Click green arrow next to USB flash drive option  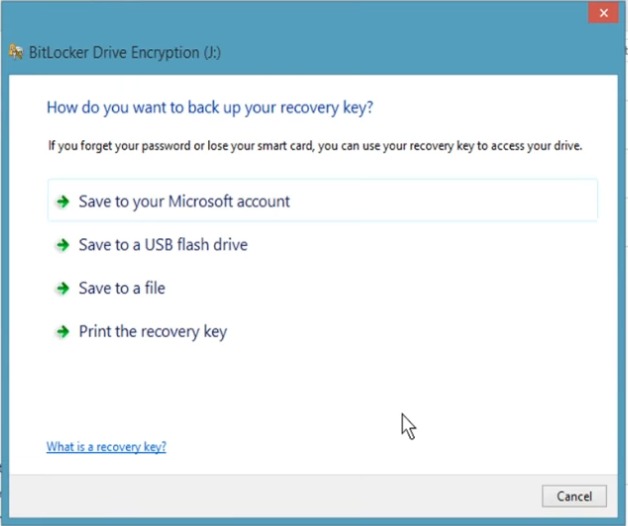[63, 245]
